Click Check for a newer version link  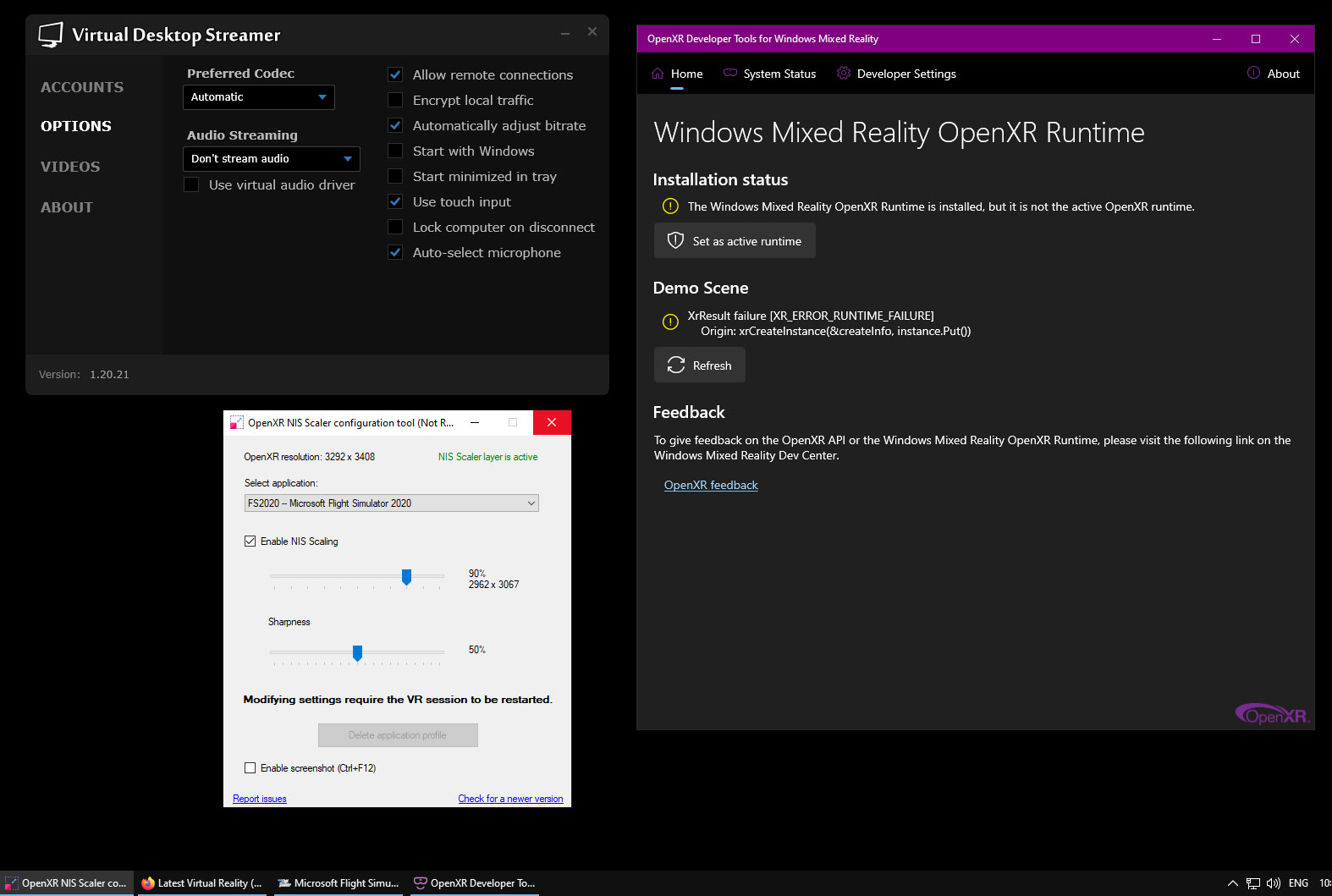[510, 799]
